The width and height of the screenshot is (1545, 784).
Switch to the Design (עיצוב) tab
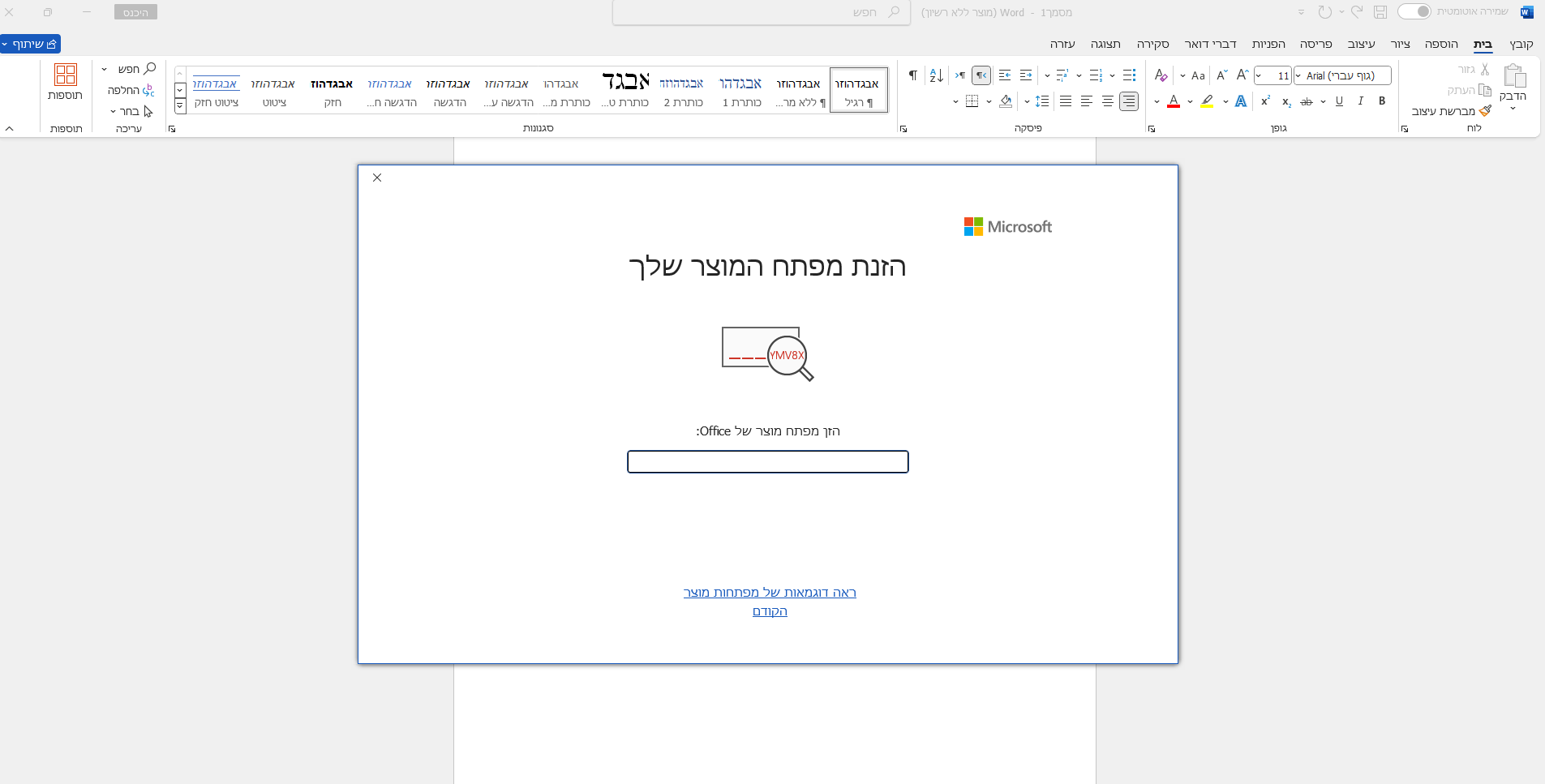pos(1362,44)
